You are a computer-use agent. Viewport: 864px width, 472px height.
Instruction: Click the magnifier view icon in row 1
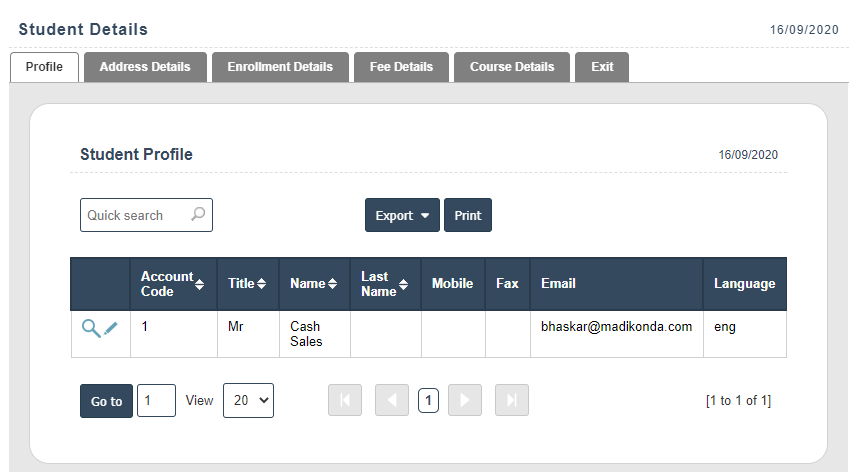pyautogui.click(x=91, y=328)
